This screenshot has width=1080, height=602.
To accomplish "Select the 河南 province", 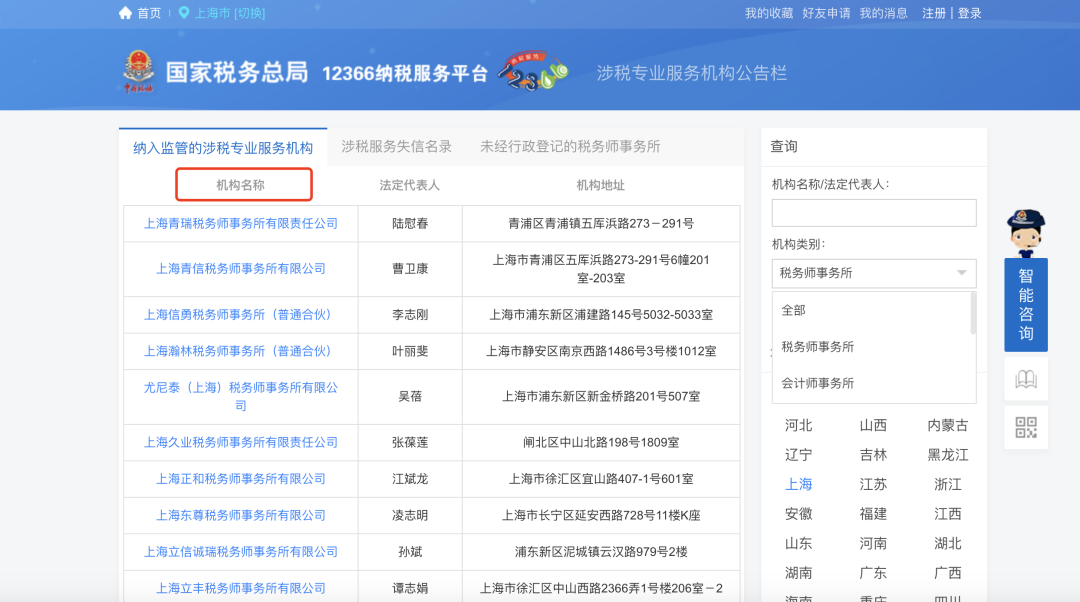I will pyautogui.click(x=873, y=543).
